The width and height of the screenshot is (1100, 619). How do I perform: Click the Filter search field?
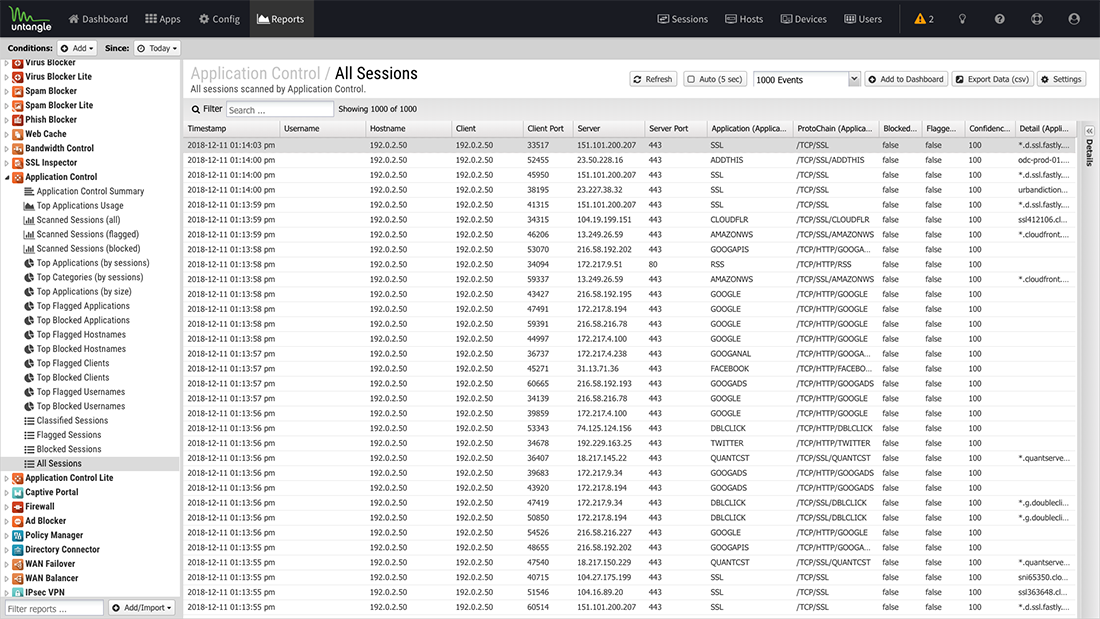pyautogui.click(x=279, y=109)
